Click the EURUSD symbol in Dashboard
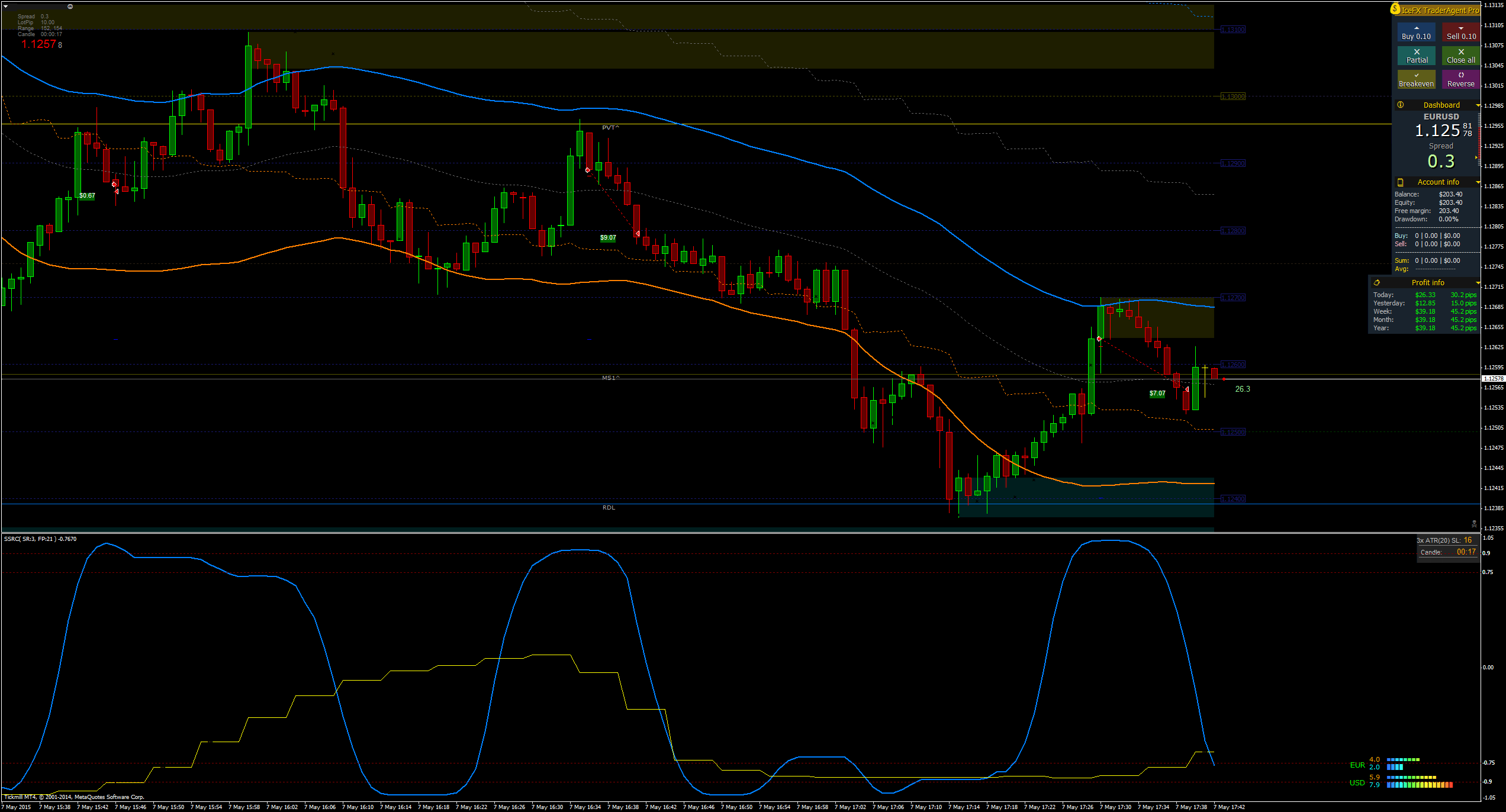 tap(1441, 117)
